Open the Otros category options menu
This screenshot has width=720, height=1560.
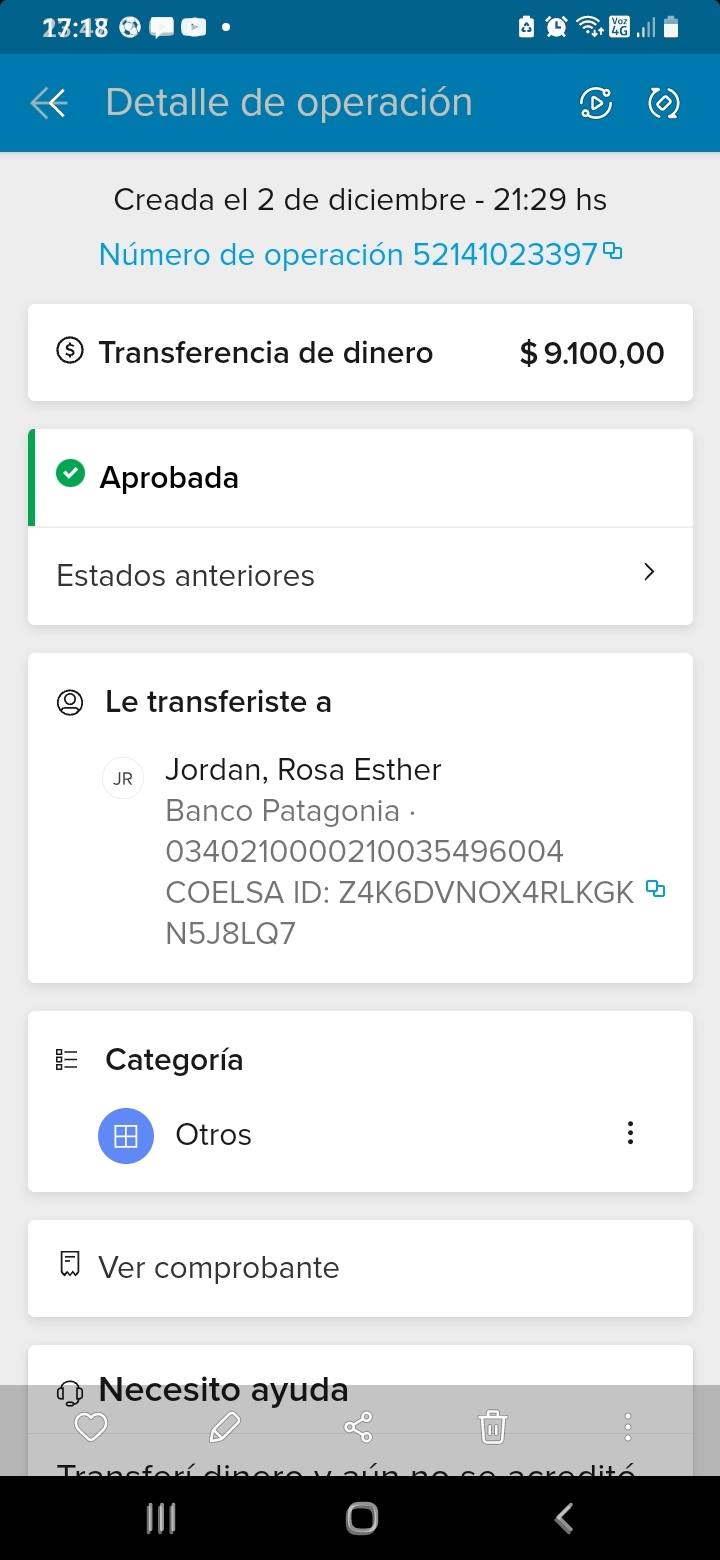[x=630, y=1133]
